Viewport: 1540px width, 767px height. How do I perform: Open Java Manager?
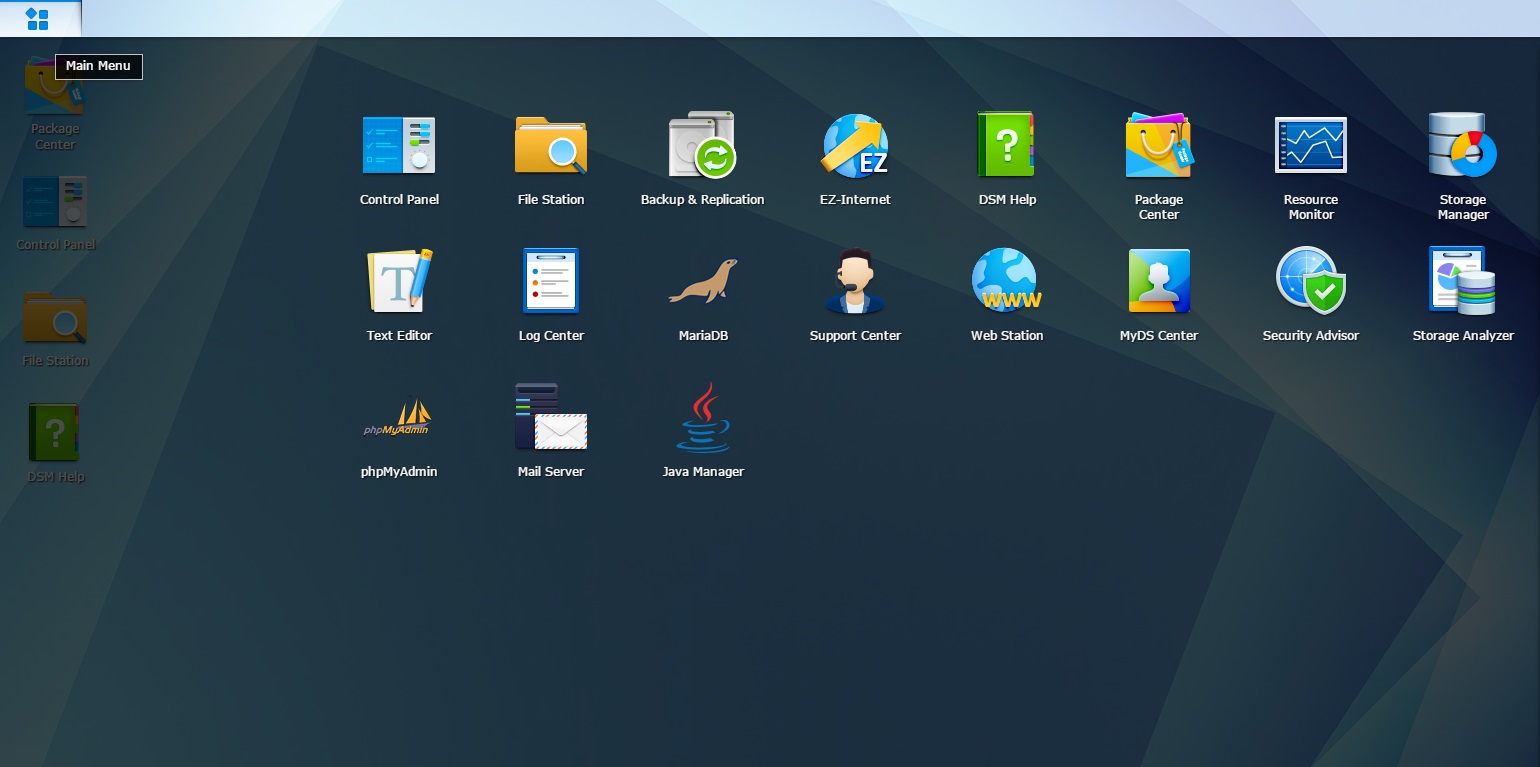tap(703, 418)
